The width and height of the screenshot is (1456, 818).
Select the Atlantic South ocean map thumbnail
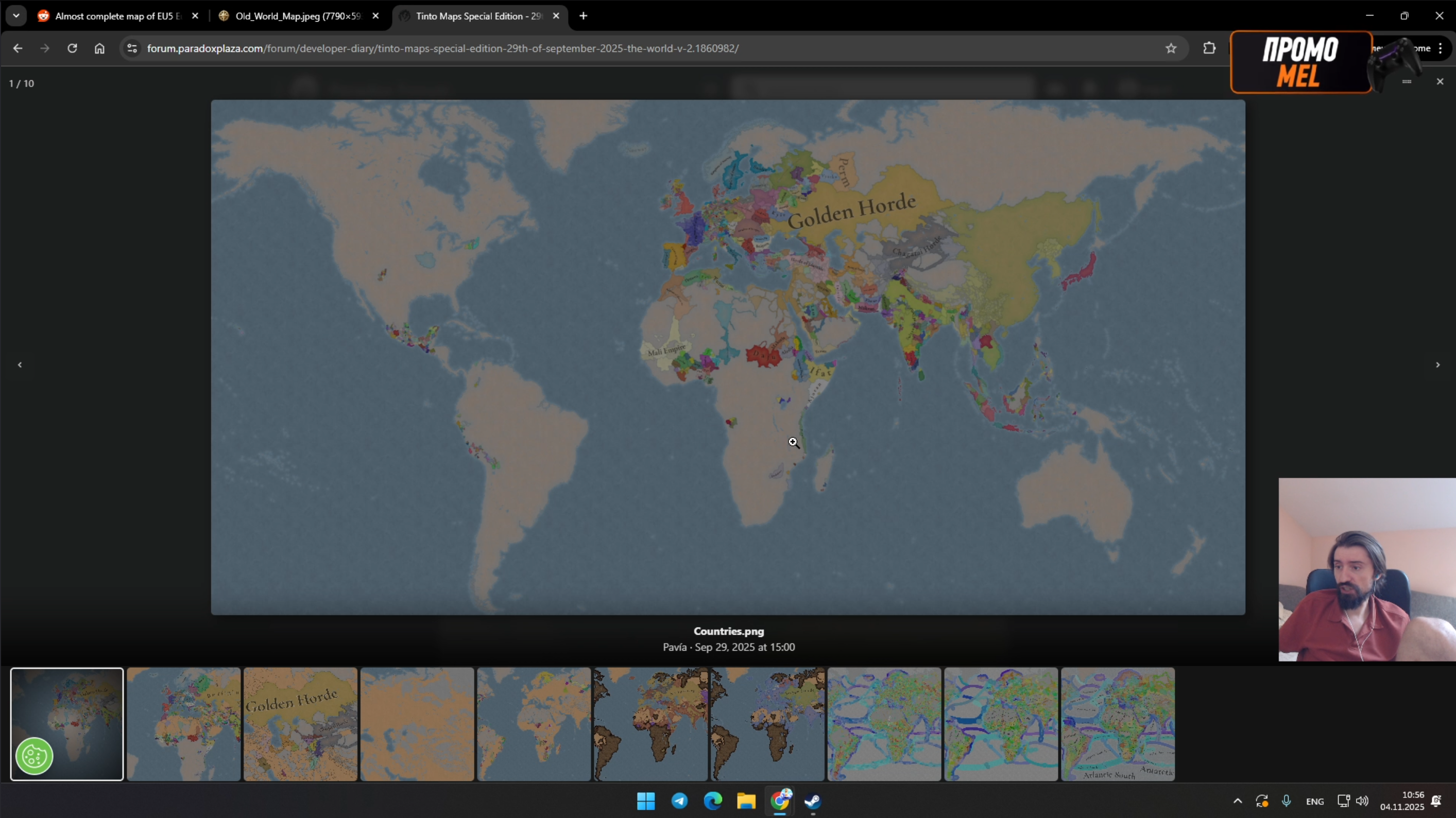(1118, 724)
